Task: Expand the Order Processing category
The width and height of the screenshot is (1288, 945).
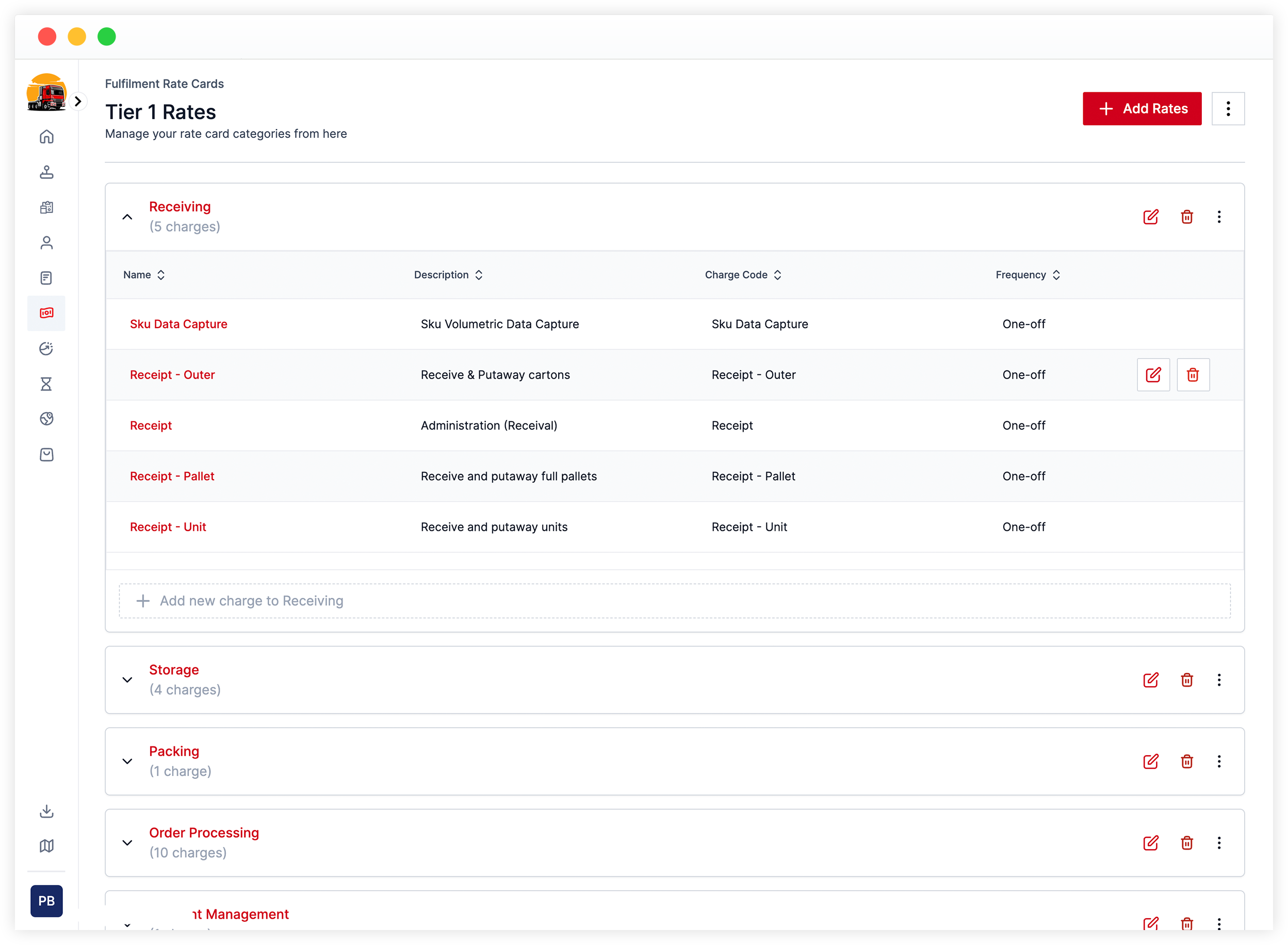Action: click(x=127, y=842)
